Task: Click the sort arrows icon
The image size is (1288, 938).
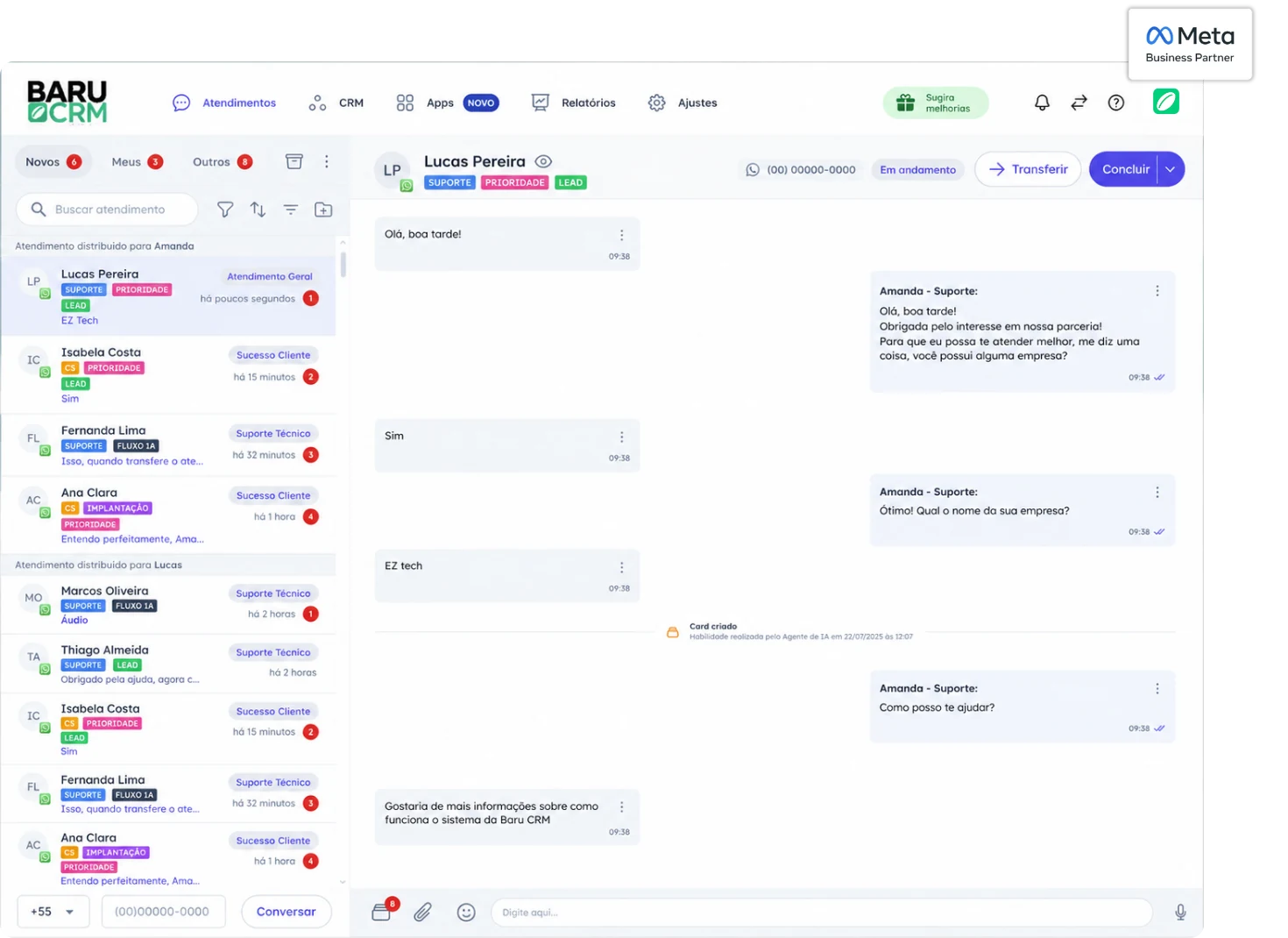Action: click(258, 210)
